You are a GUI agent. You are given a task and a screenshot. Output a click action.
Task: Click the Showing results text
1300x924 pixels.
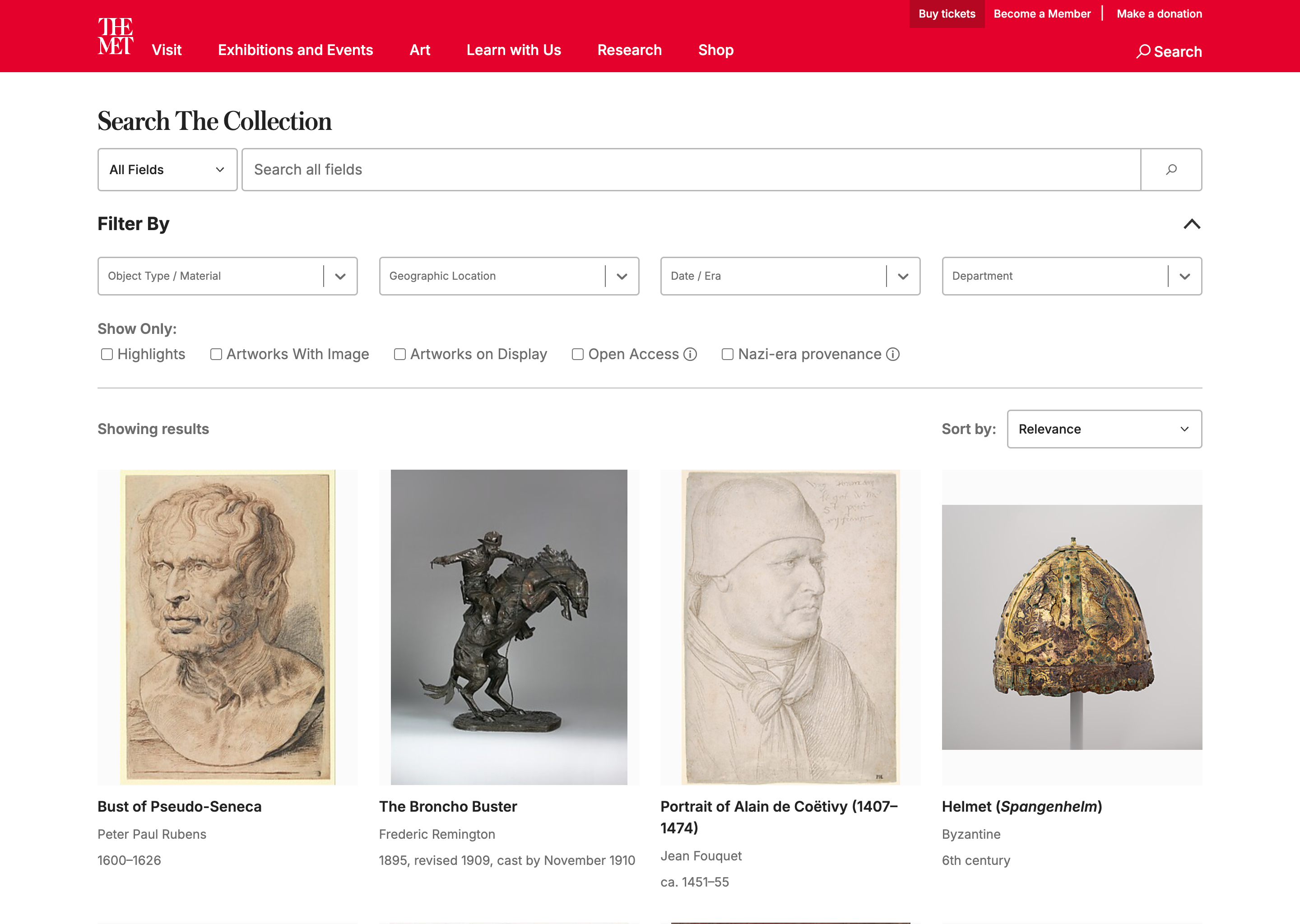[x=153, y=429]
